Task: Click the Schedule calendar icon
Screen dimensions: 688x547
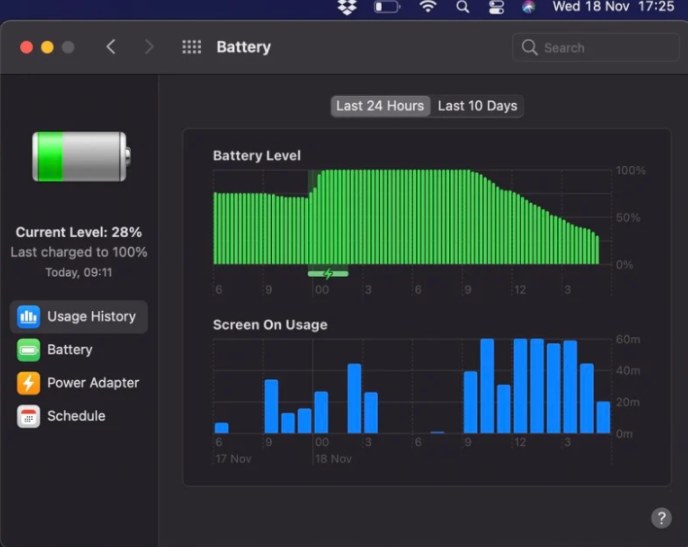Action: [x=29, y=416]
